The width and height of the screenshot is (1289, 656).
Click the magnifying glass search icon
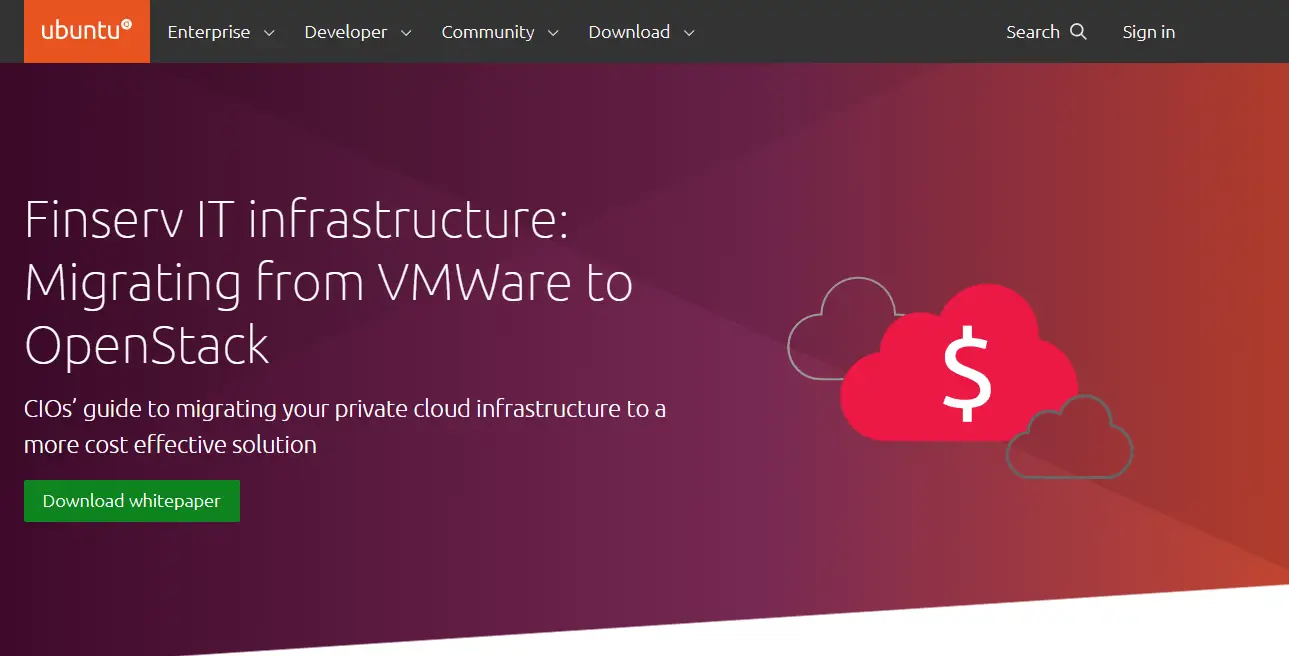click(1078, 32)
